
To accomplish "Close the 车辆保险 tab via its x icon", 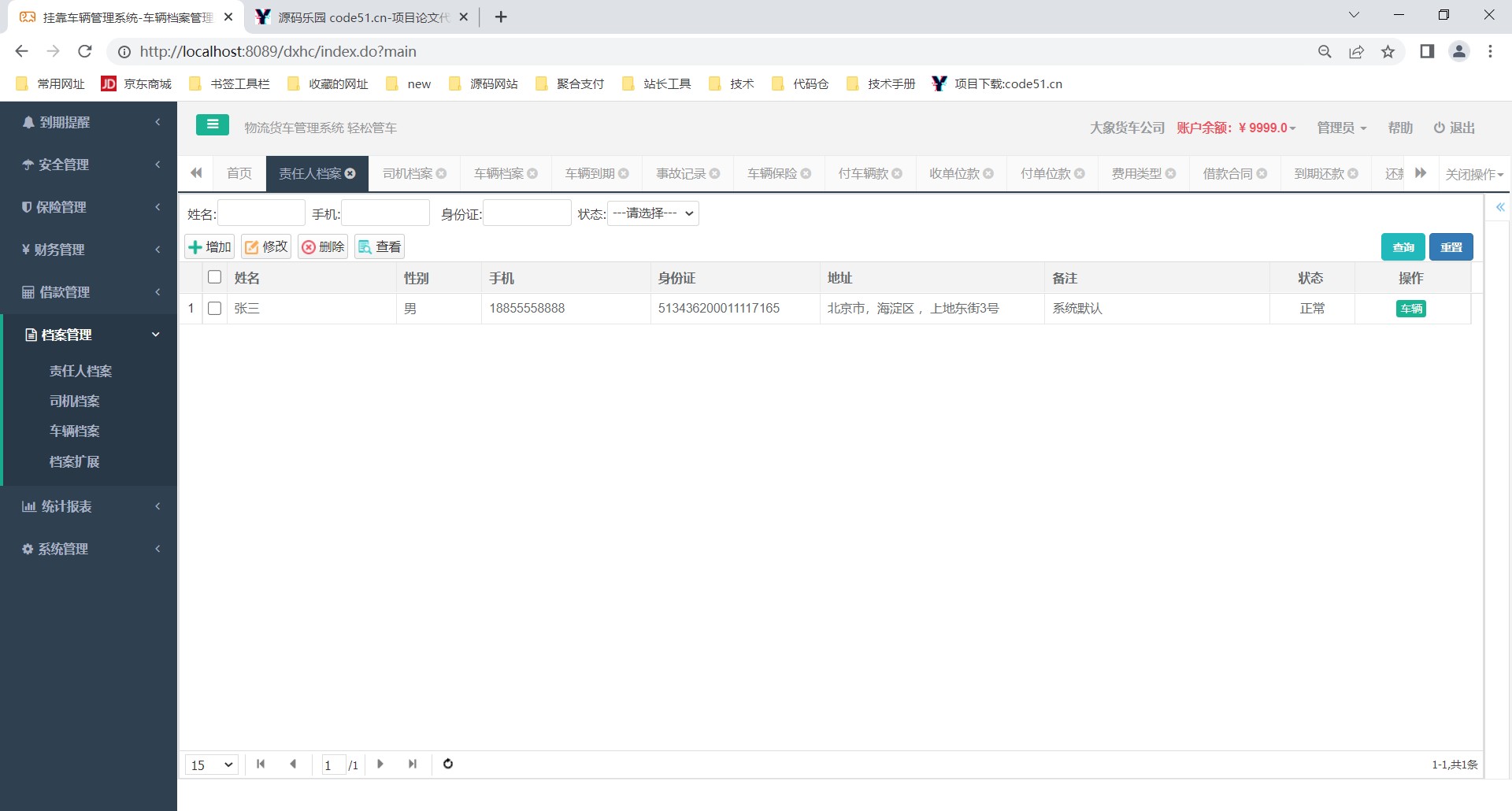I will click(x=806, y=173).
